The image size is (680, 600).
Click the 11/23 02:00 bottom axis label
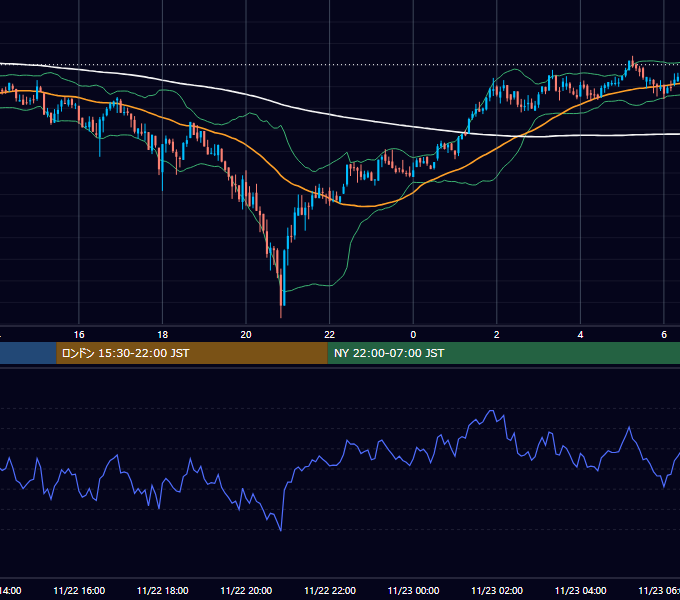(497, 590)
